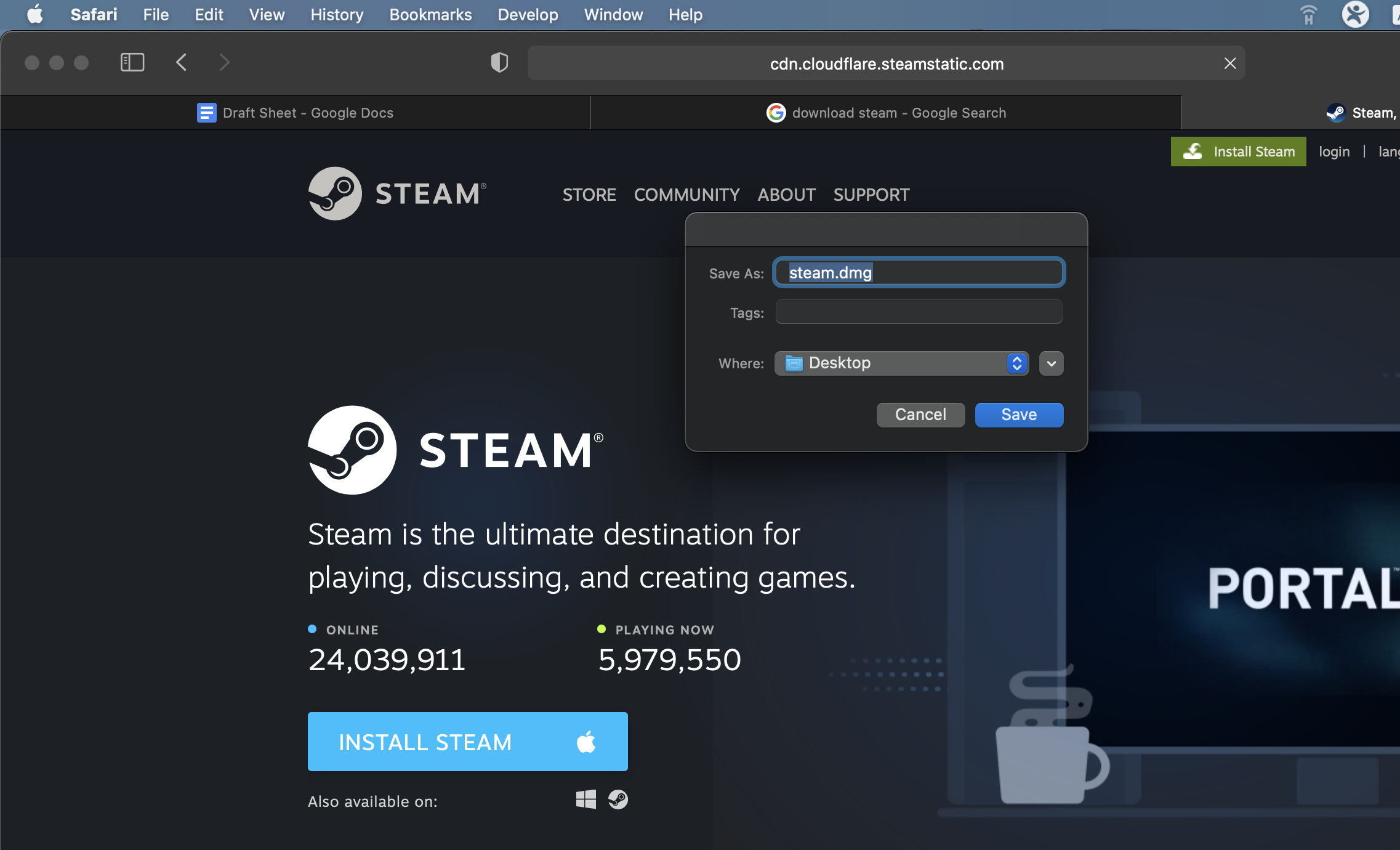
Task: Click the SteamOS platform icon
Action: 618,799
